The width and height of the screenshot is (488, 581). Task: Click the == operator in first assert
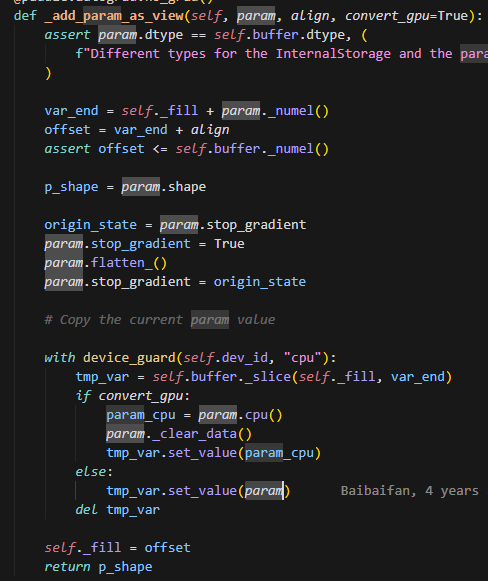(199, 35)
